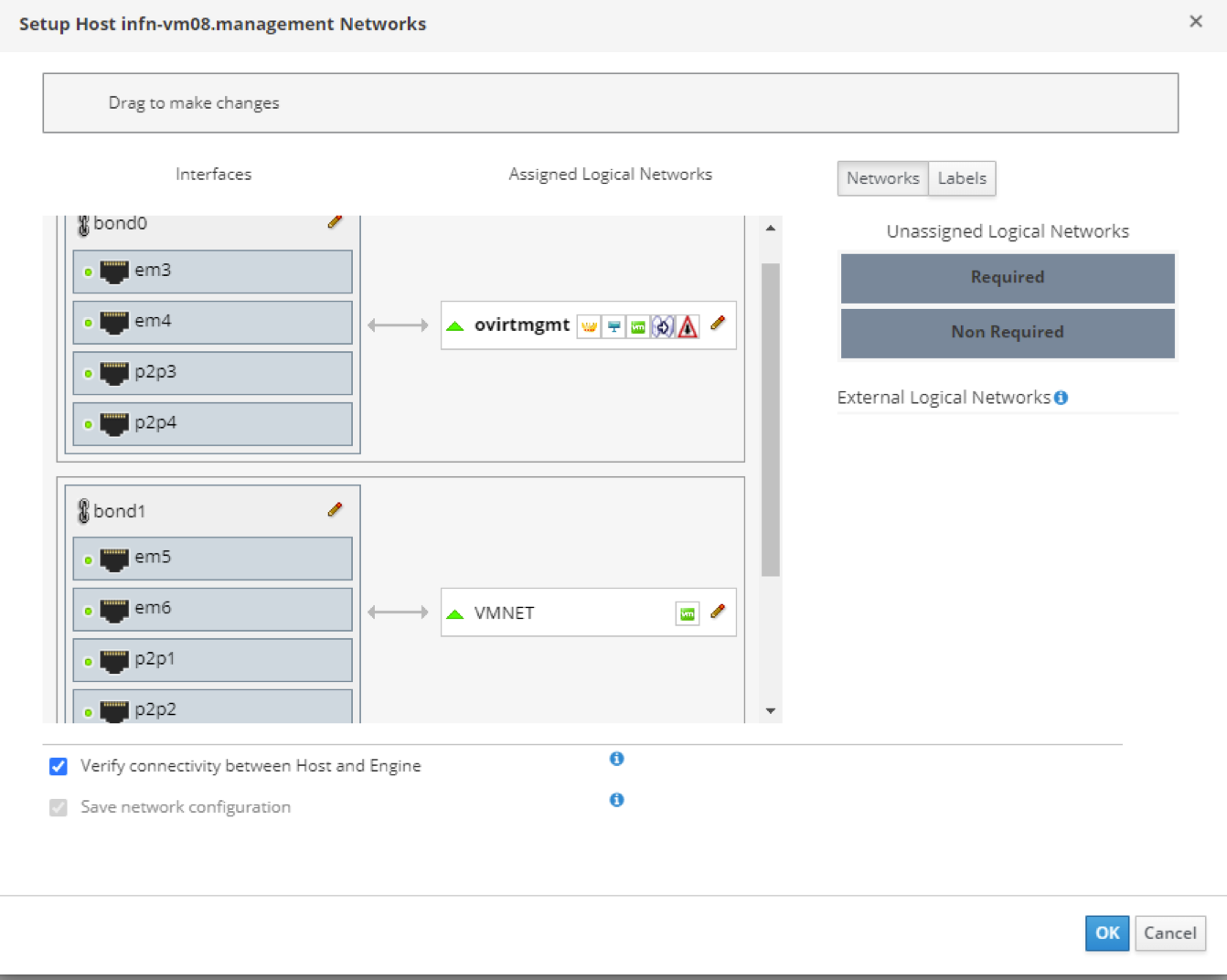Expand the Non Required networks section
The width and height of the screenshot is (1227, 980).
click(1007, 333)
